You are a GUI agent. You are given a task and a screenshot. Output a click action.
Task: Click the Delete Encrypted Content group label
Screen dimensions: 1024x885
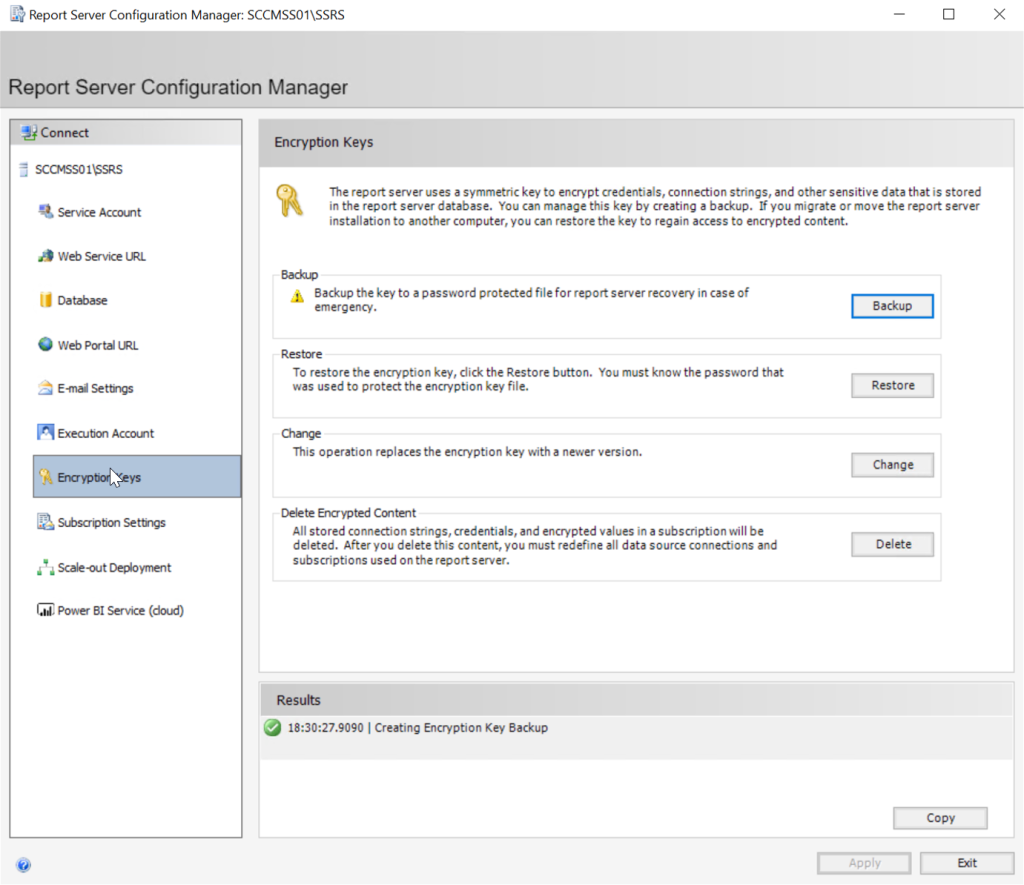click(x=348, y=513)
